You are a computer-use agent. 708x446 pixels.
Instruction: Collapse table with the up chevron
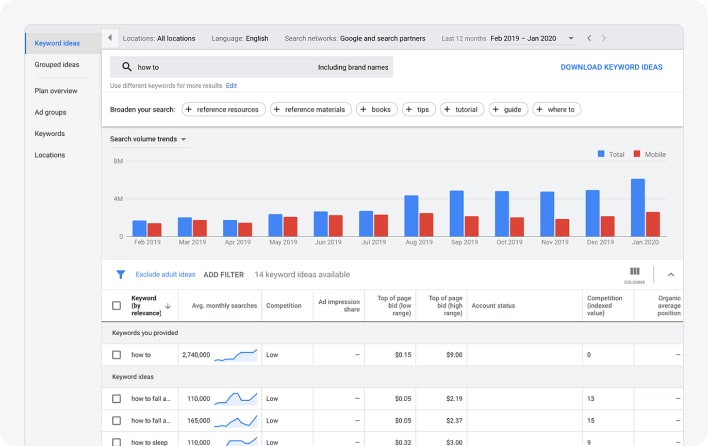pos(671,274)
